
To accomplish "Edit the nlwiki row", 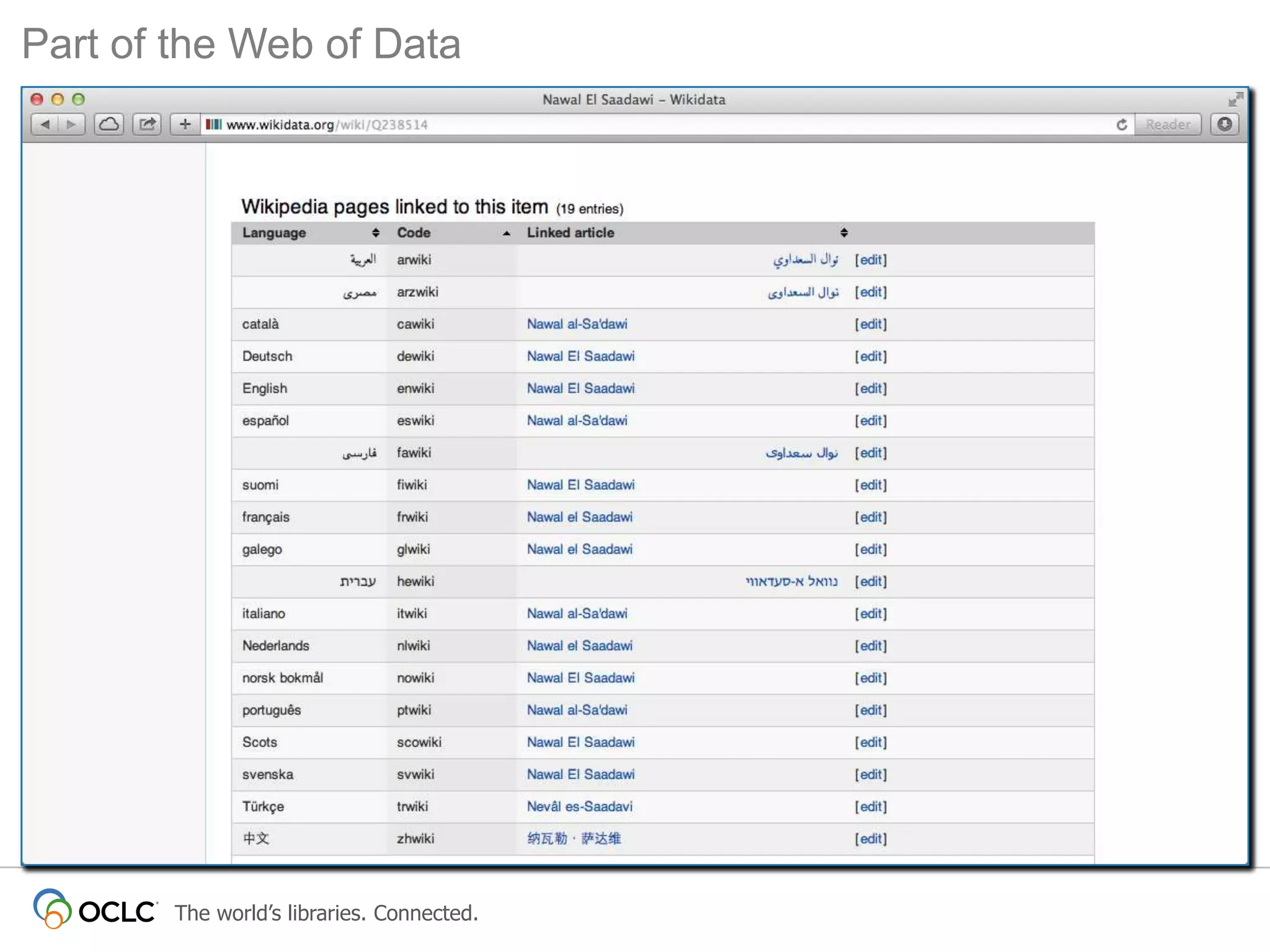I will click(871, 646).
